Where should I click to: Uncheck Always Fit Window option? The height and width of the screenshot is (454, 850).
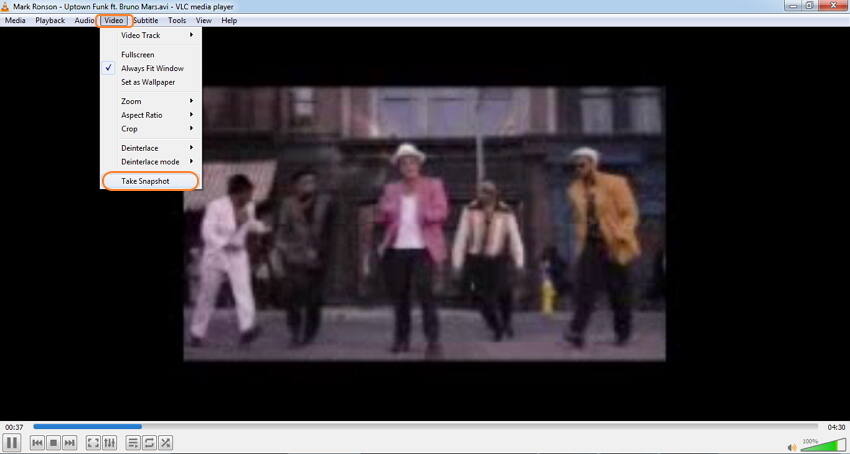pos(151,68)
